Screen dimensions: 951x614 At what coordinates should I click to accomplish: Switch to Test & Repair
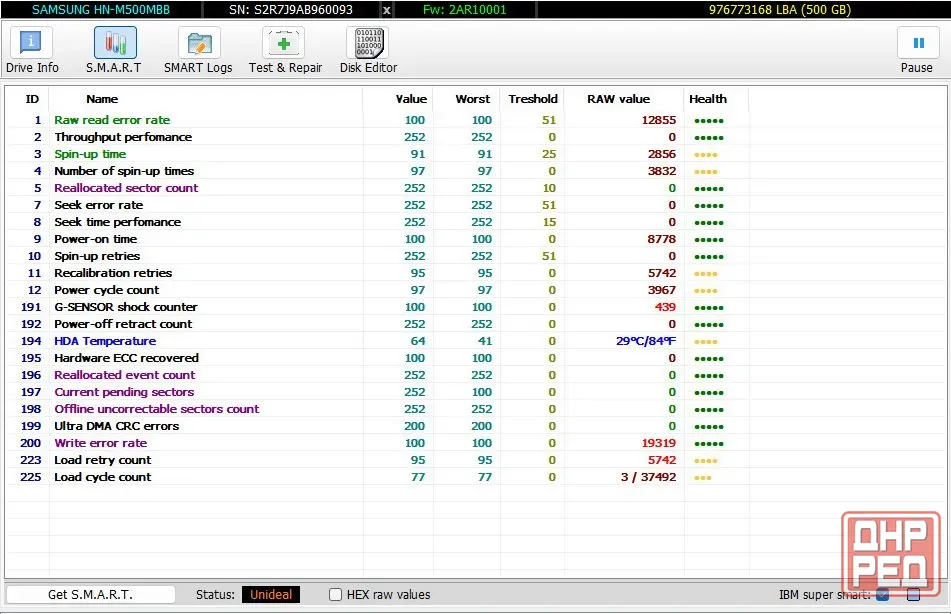(285, 50)
